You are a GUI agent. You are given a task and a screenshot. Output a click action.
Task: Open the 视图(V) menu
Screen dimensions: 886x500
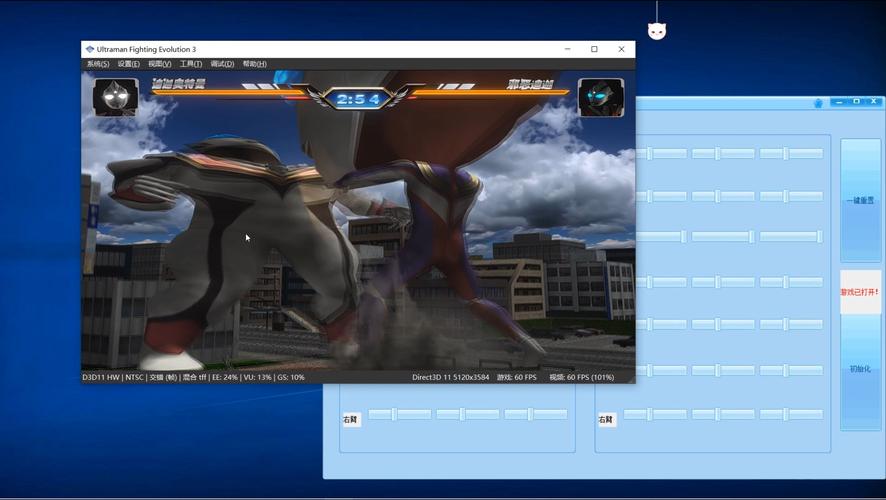[160, 64]
